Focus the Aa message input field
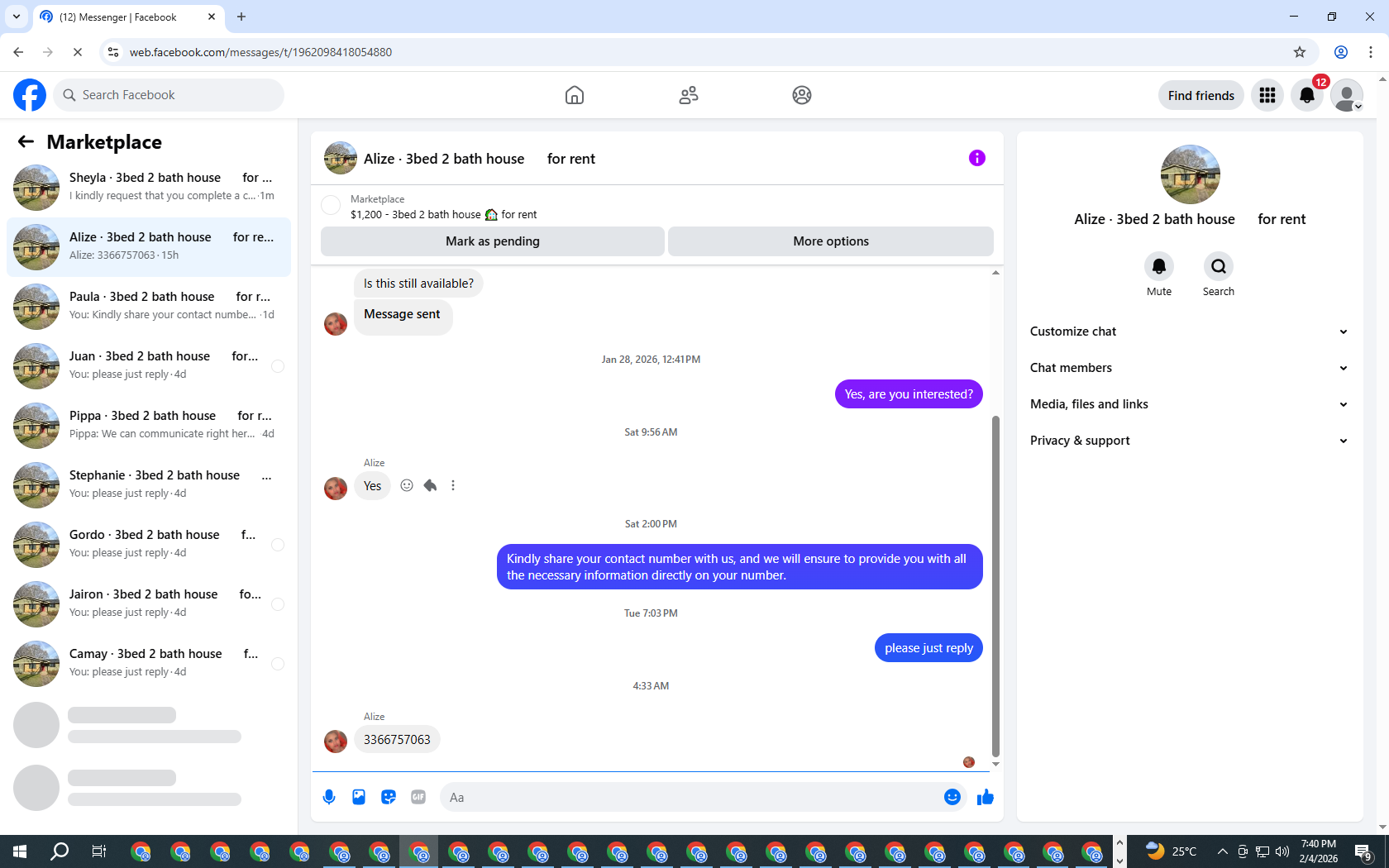Image resolution: width=1389 pixels, height=868 pixels. coord(690,797)
